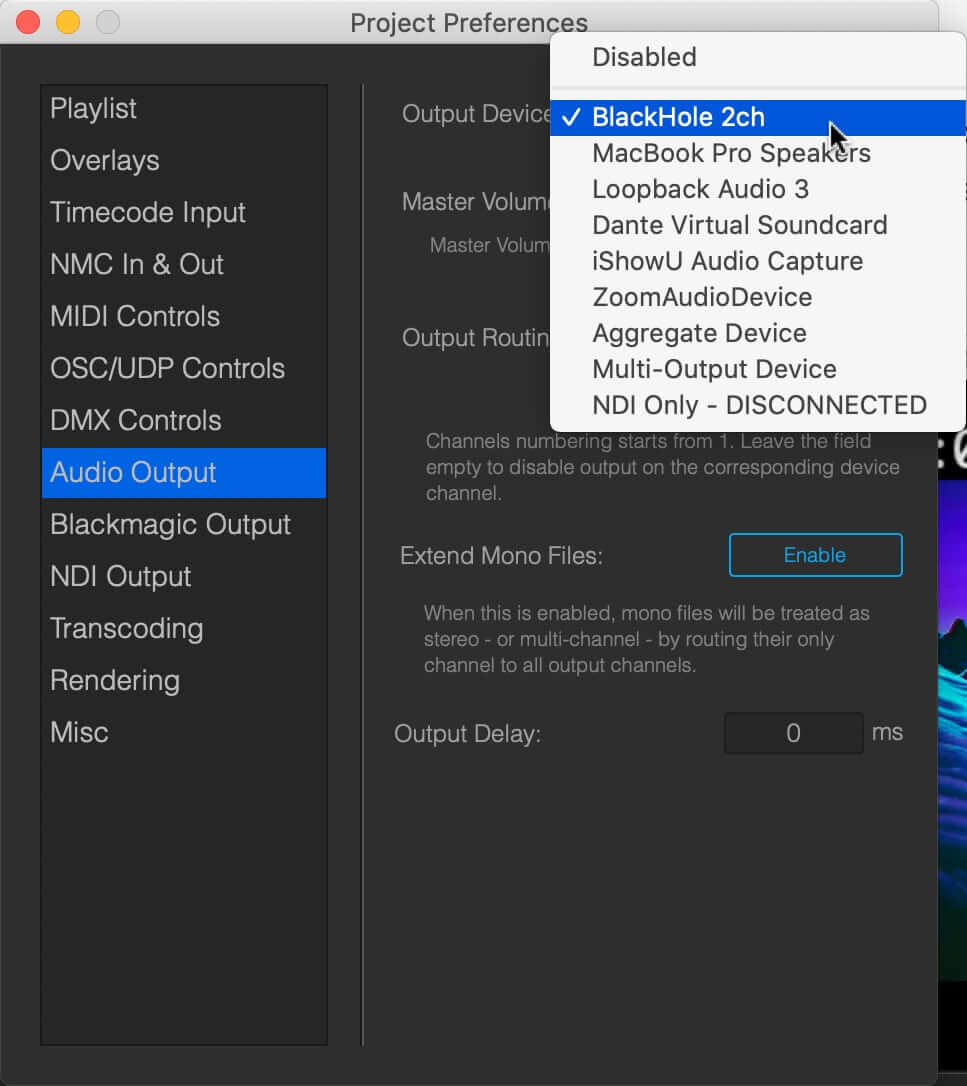Go to MIDI Controls section
The image size is (967, 1086).
click(x=184, y=317)
